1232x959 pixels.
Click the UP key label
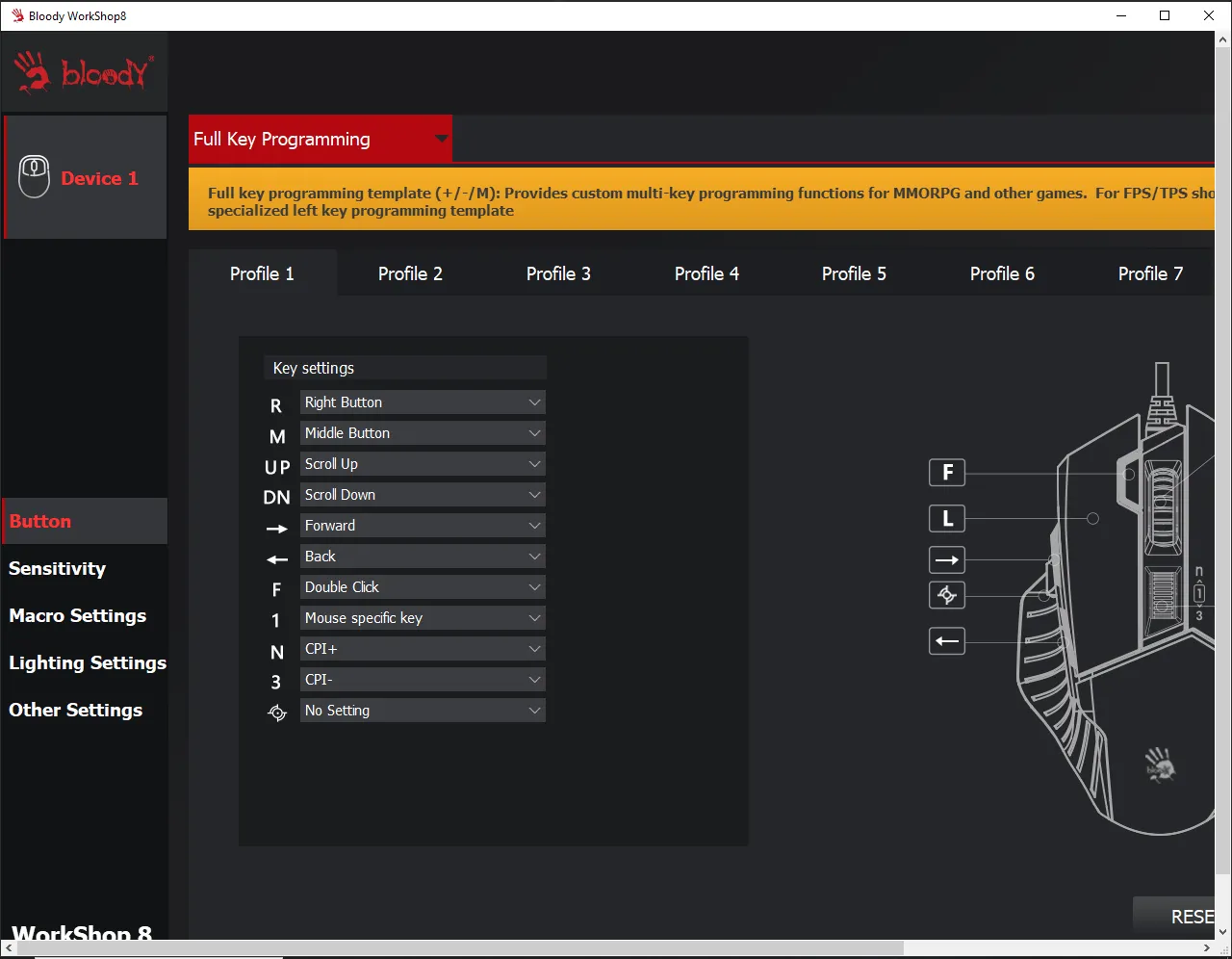[277, 467]
